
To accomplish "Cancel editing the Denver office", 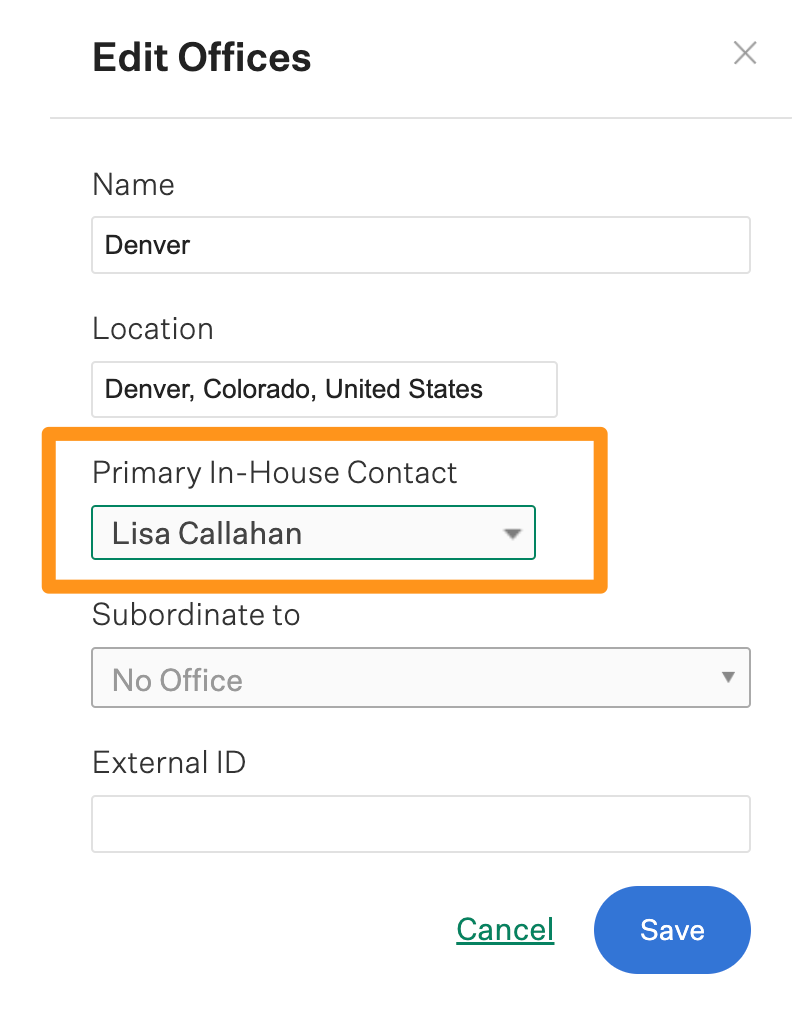I will pyautogui.click(x=505, y=930).
